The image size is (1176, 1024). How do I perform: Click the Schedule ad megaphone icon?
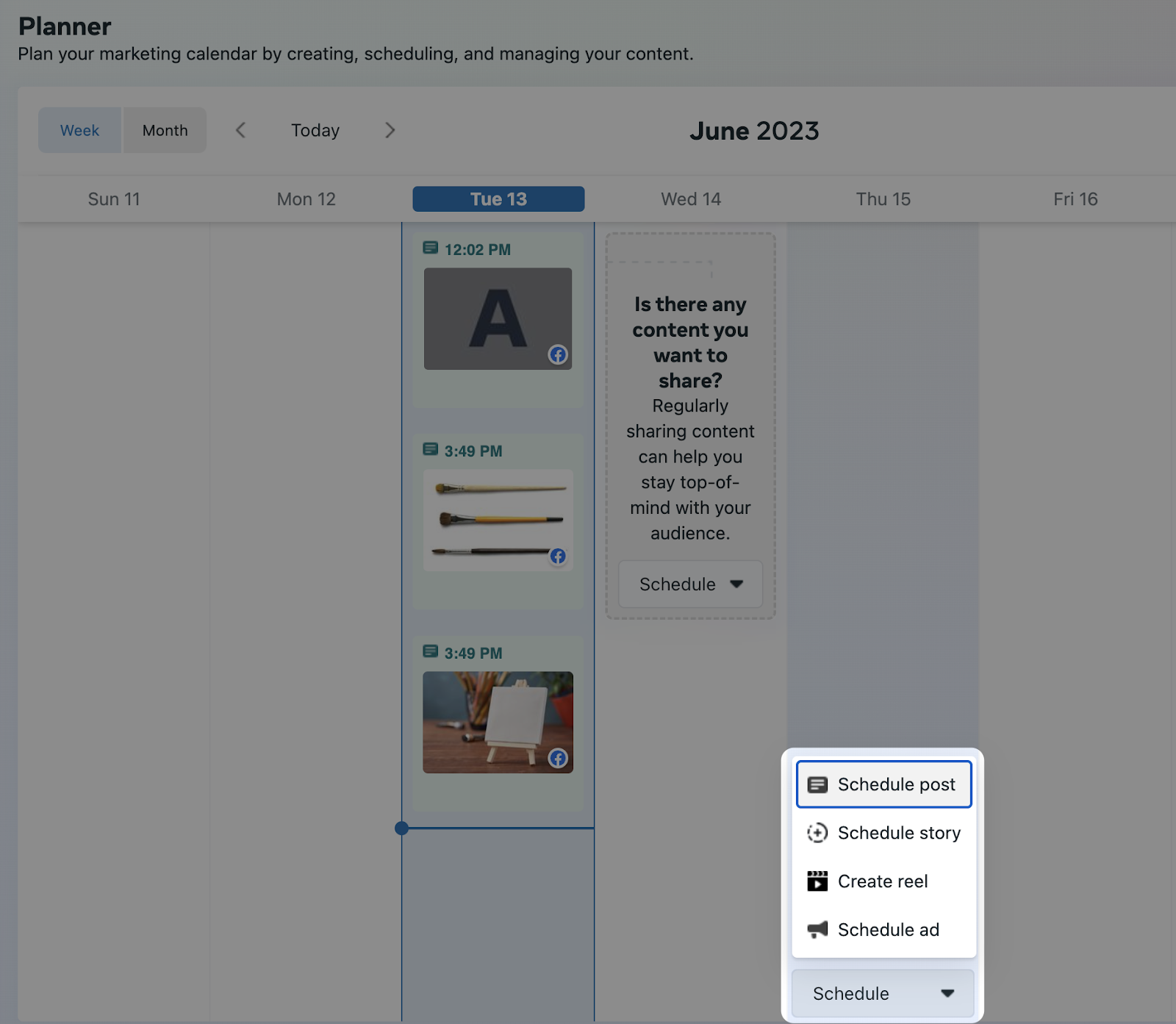pyautogui.click(x=817, y=929)
